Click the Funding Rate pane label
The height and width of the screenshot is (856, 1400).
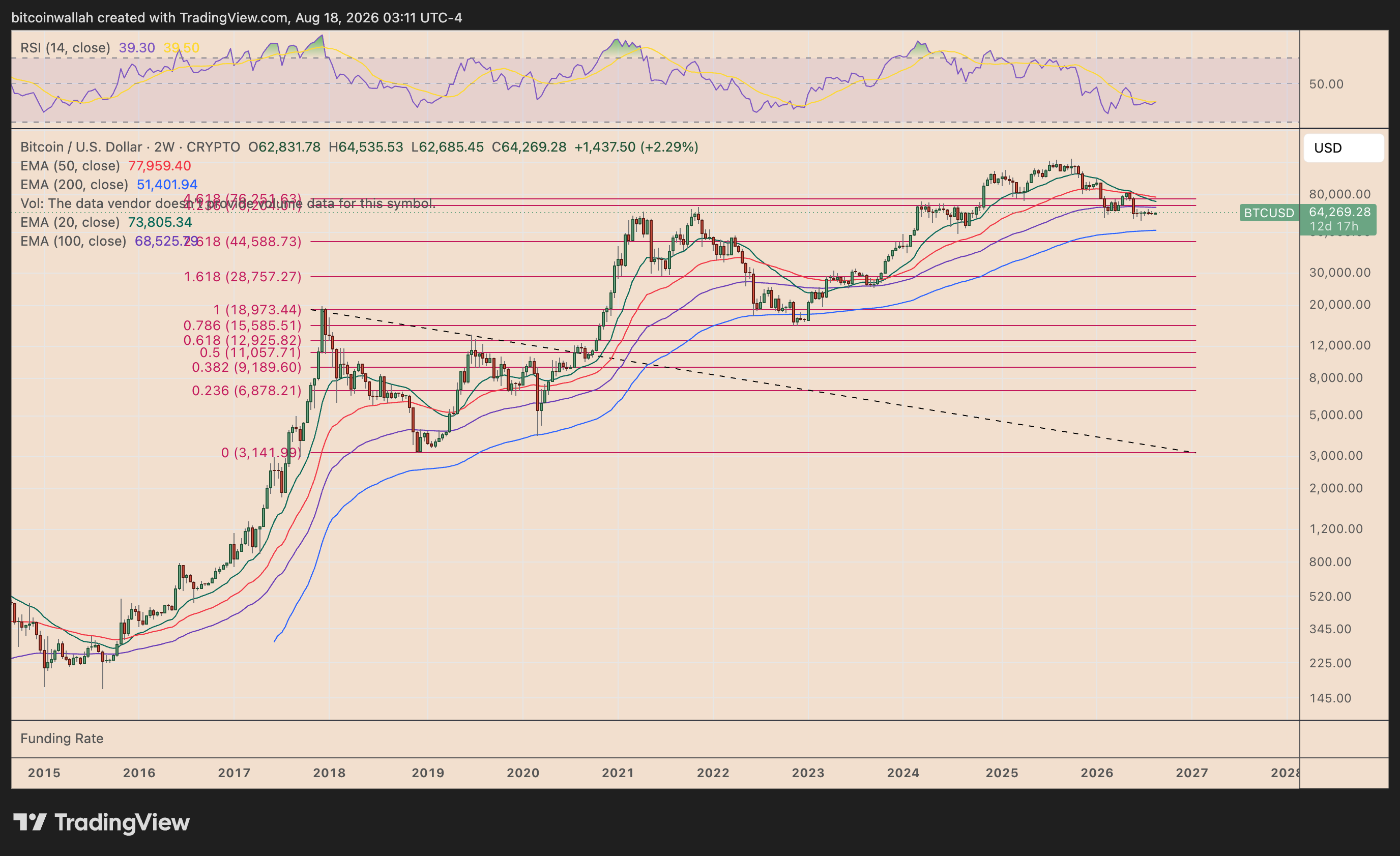(x=62, y=739)
